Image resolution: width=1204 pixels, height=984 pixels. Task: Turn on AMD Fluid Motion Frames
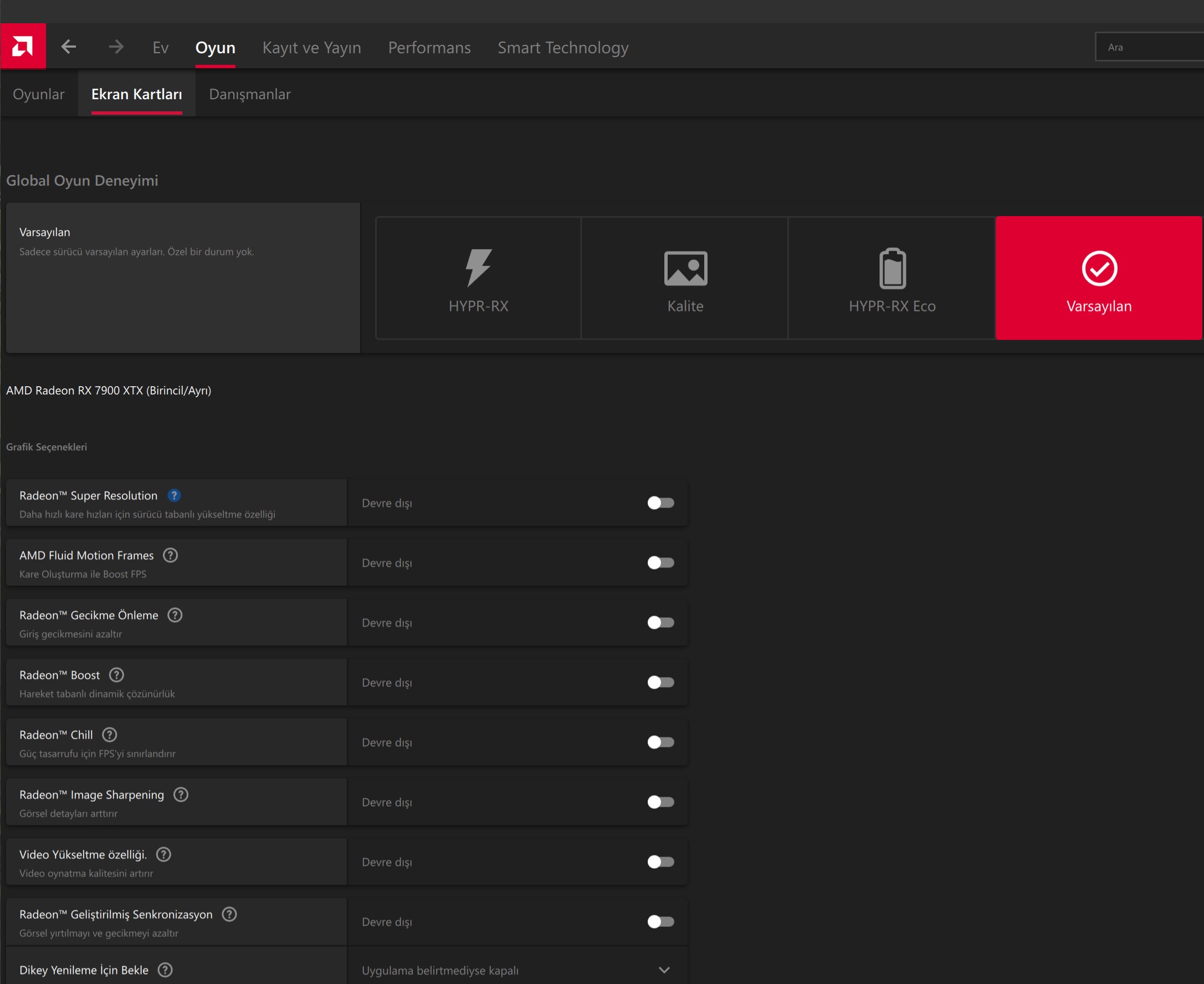[660, 562]
